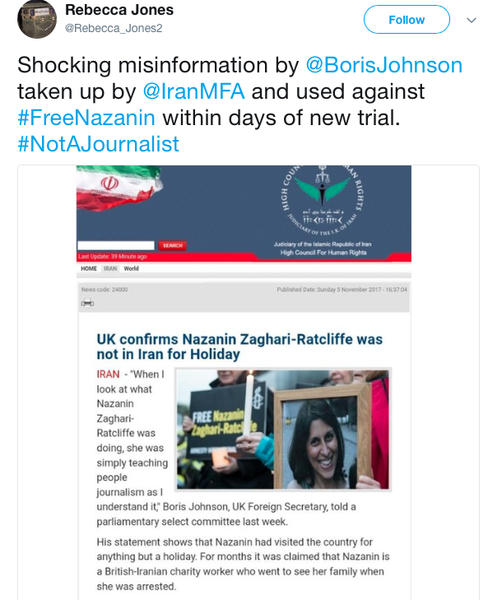Open the @BorisJohnson mention
488x600 pixels.
[384, 65]
